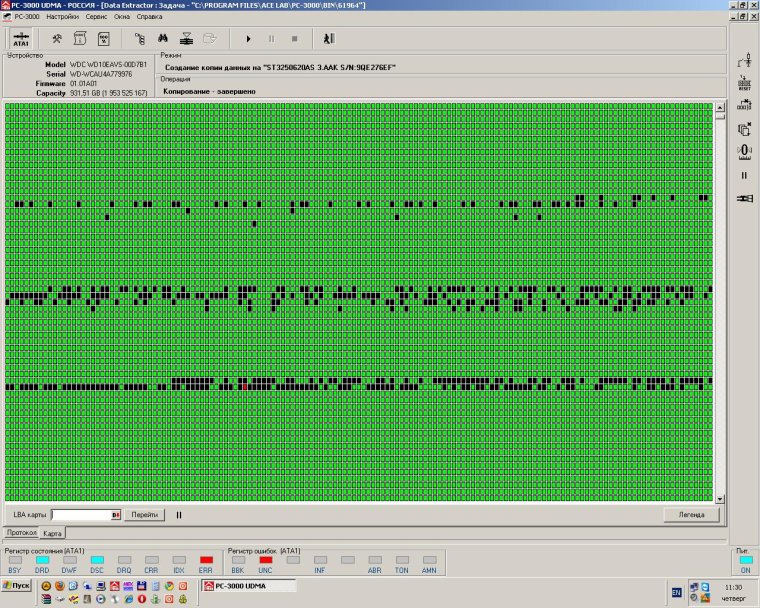Launch Firefox from quick launch
This screenshot has height=608, width=760.
click(60, 586)
